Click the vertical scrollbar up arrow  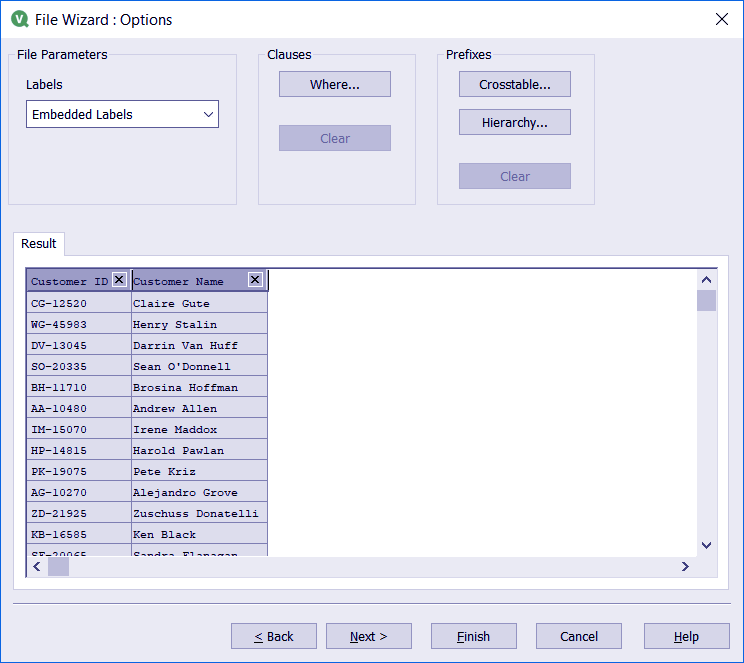point(707,280)
